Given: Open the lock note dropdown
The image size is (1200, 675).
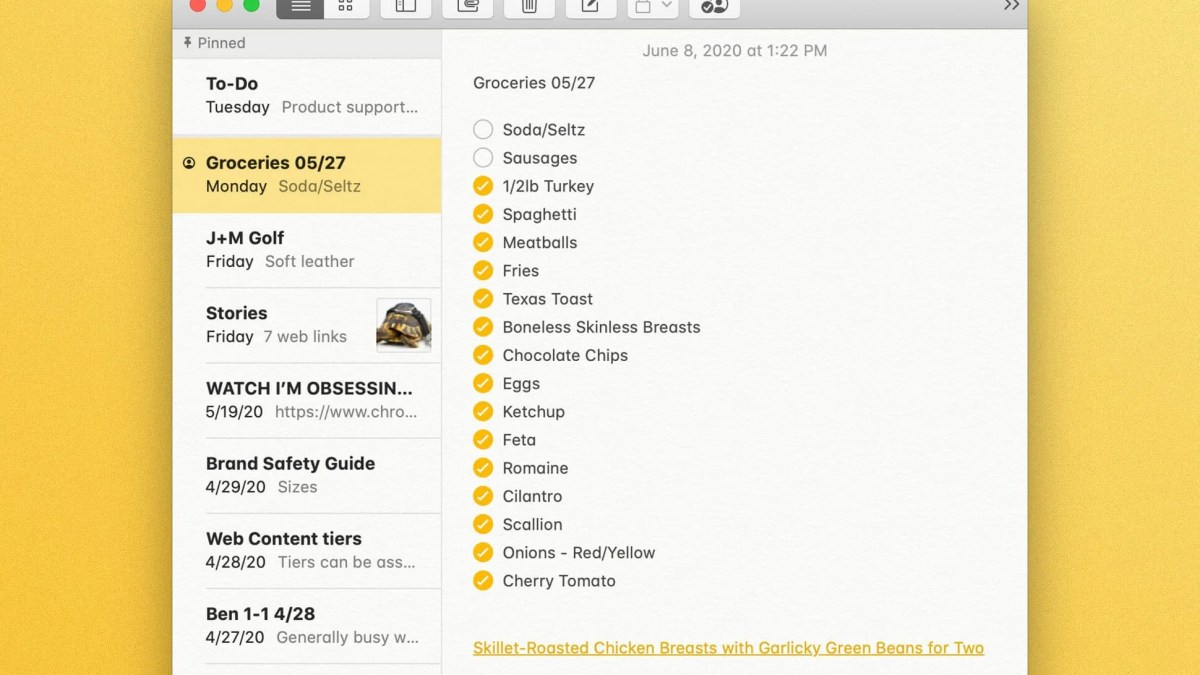Looking at the screenshot, I should point(652,7).
